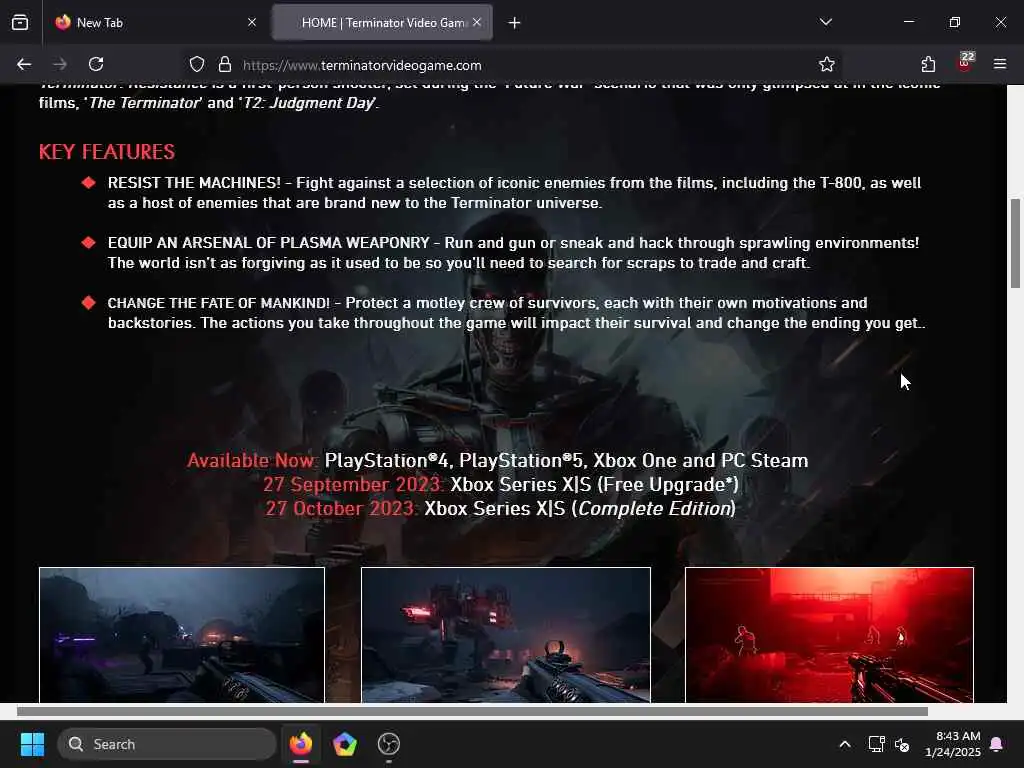Viewport: 1024px width, 768px height.
Task: Click the KEY FEATURES heading
Action: [107, 152]
